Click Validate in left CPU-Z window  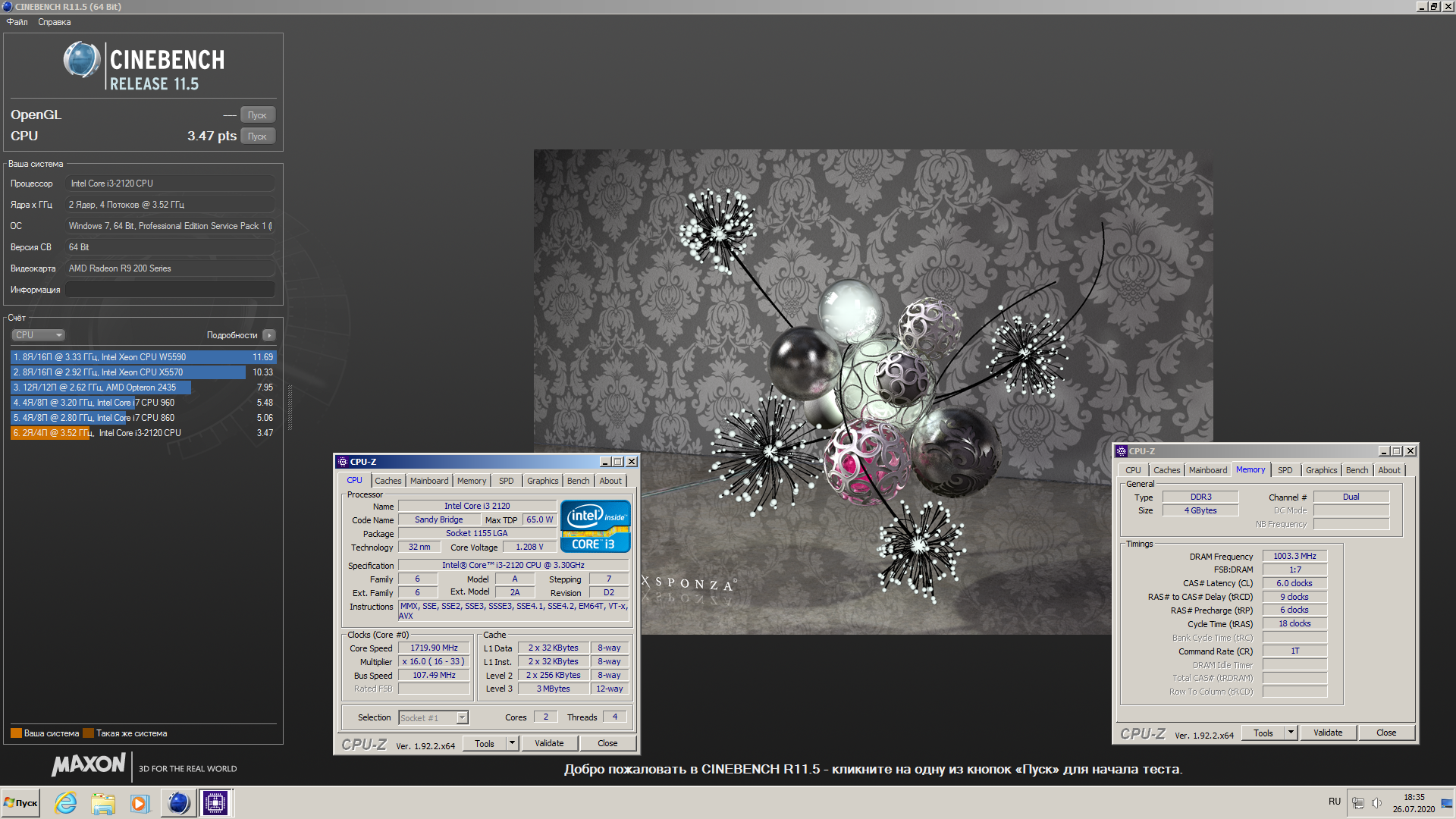pyautogui.click(x=549, y=744)
